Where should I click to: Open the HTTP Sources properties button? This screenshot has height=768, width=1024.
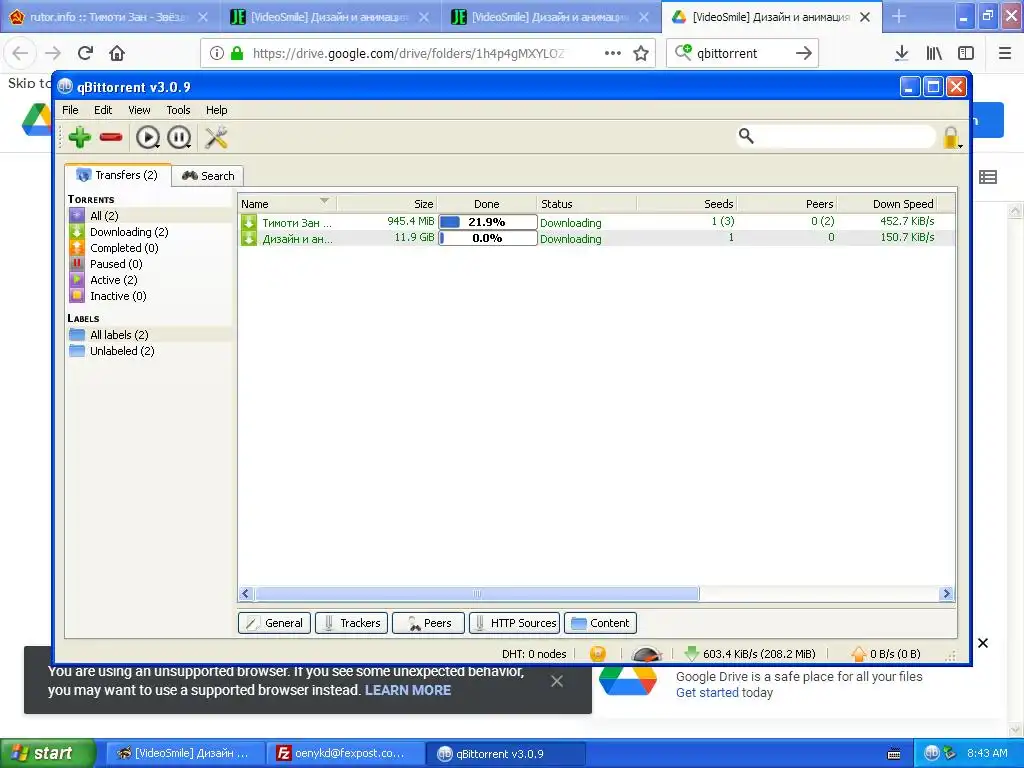pyautogui.click(x=515, y=623)
